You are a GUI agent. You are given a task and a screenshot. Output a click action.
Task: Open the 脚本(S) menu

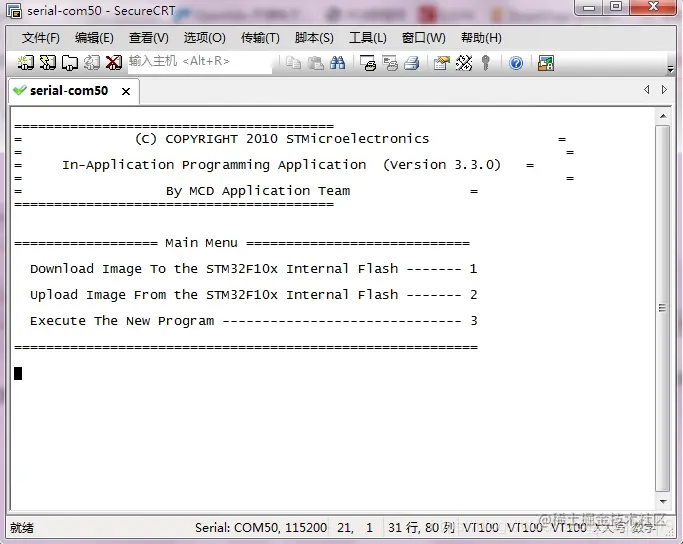coord(314,38)
